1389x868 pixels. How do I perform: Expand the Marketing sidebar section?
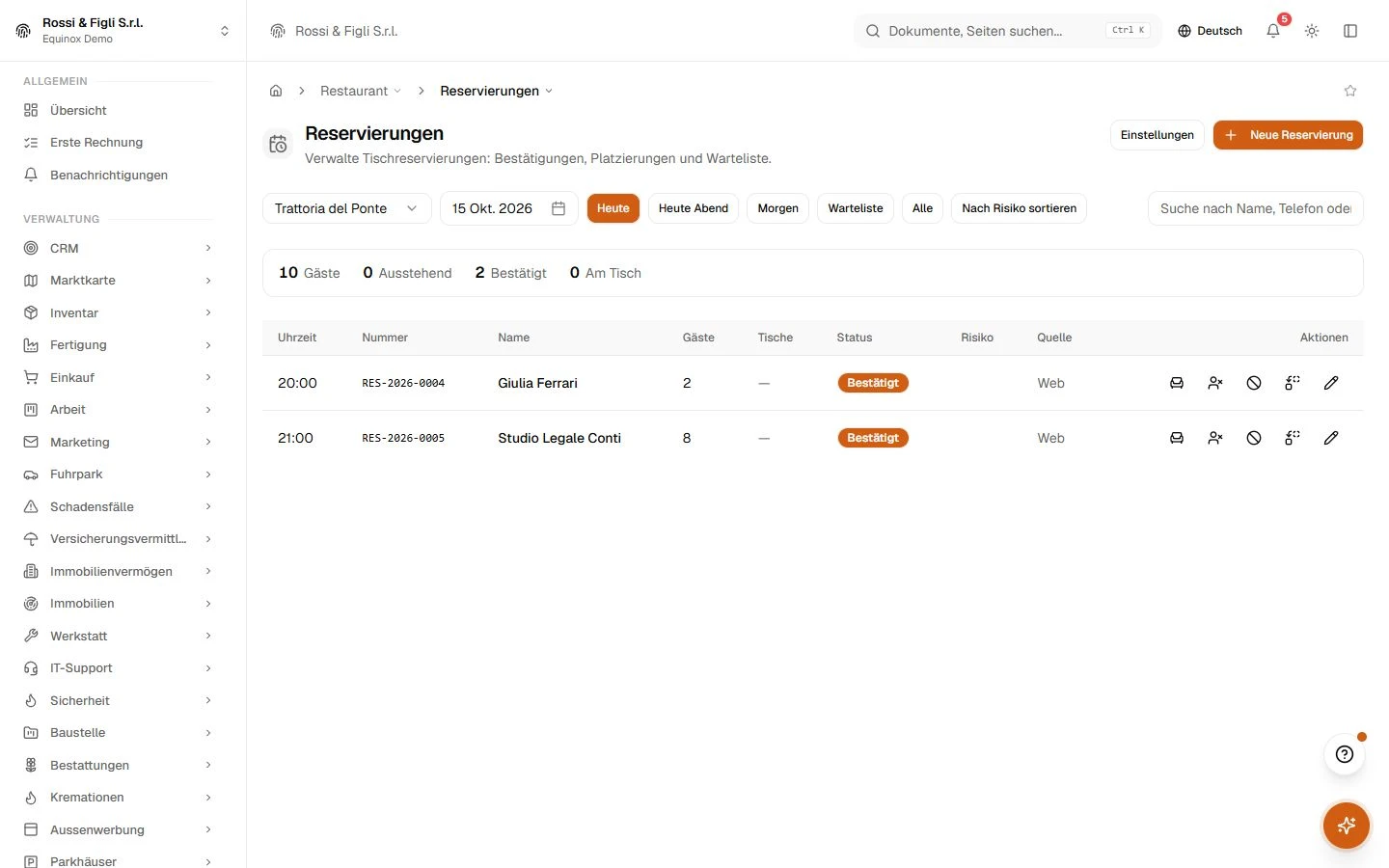(118, 442)
